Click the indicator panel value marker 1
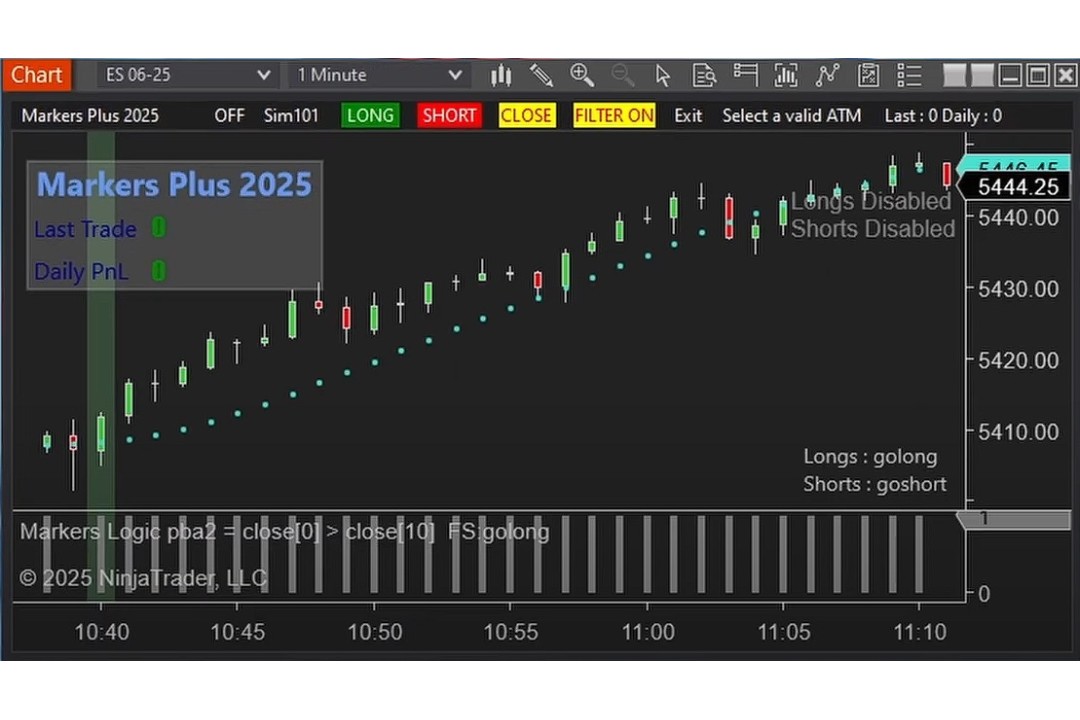 tap(1014, 519)
